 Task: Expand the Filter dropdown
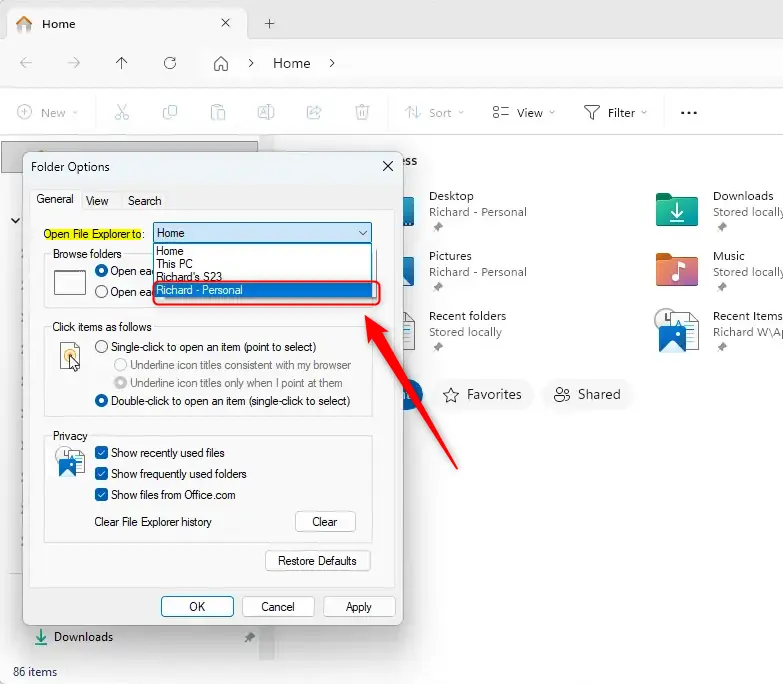(x=615, y=113)
